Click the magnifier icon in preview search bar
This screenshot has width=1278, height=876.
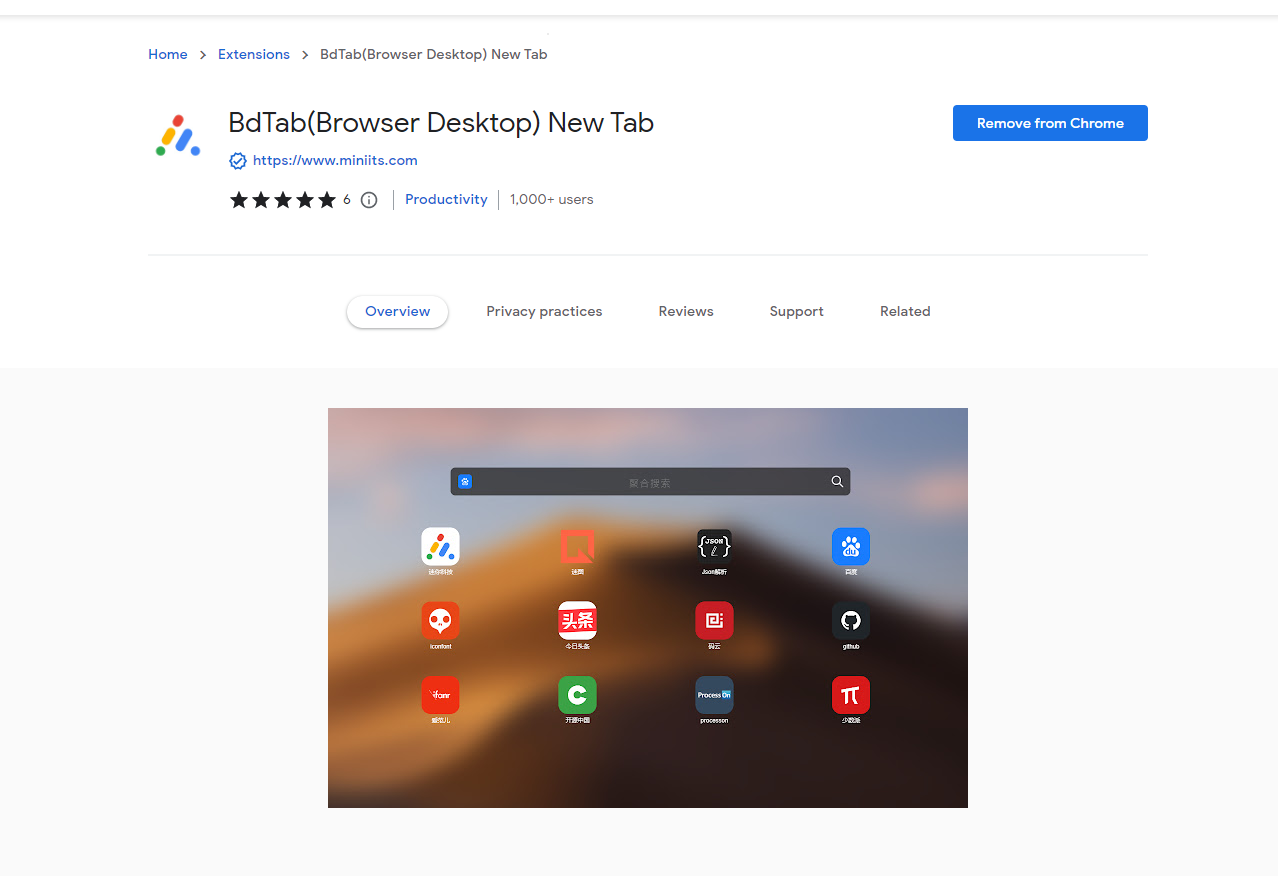click(x=837, y=482)
